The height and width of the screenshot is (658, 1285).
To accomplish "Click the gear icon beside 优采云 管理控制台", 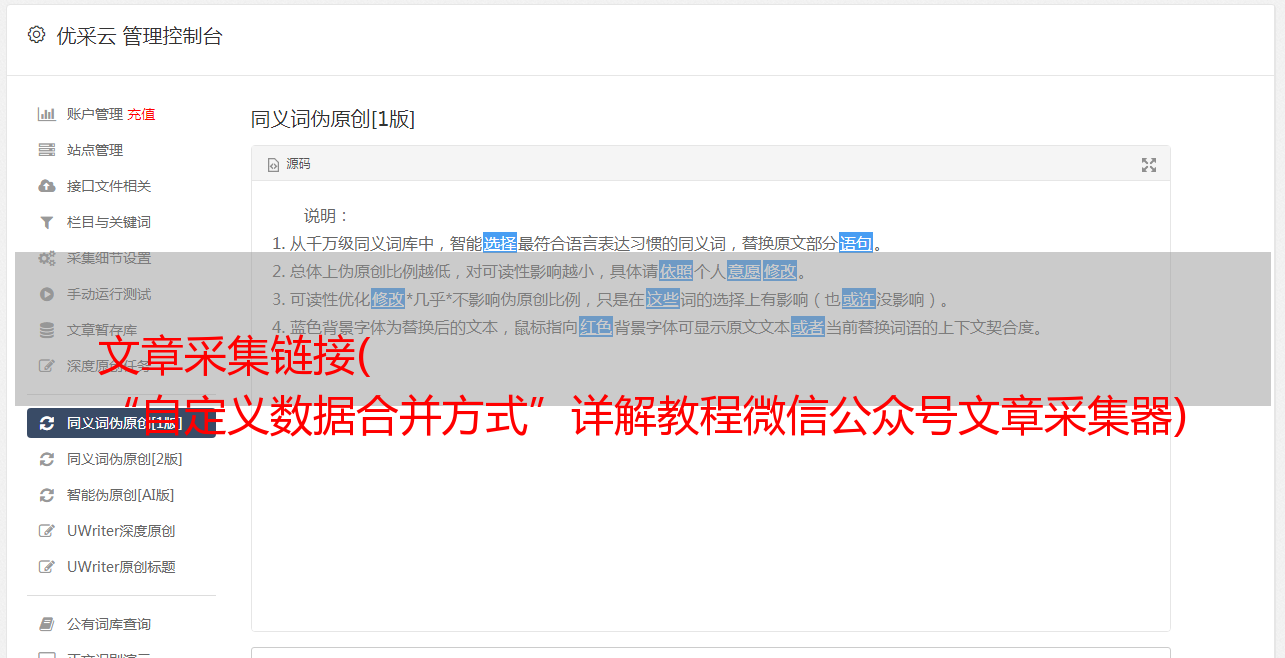I will point(37,35).
